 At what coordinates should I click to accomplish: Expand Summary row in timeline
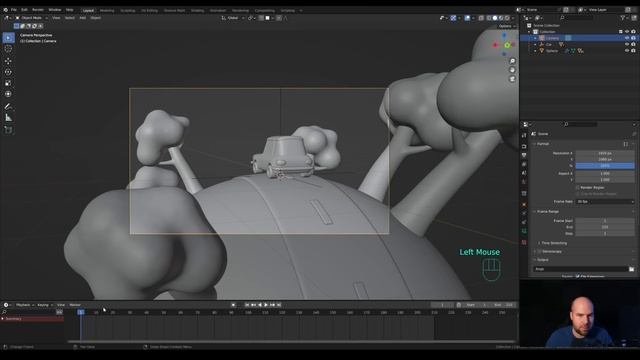[3, 319]
